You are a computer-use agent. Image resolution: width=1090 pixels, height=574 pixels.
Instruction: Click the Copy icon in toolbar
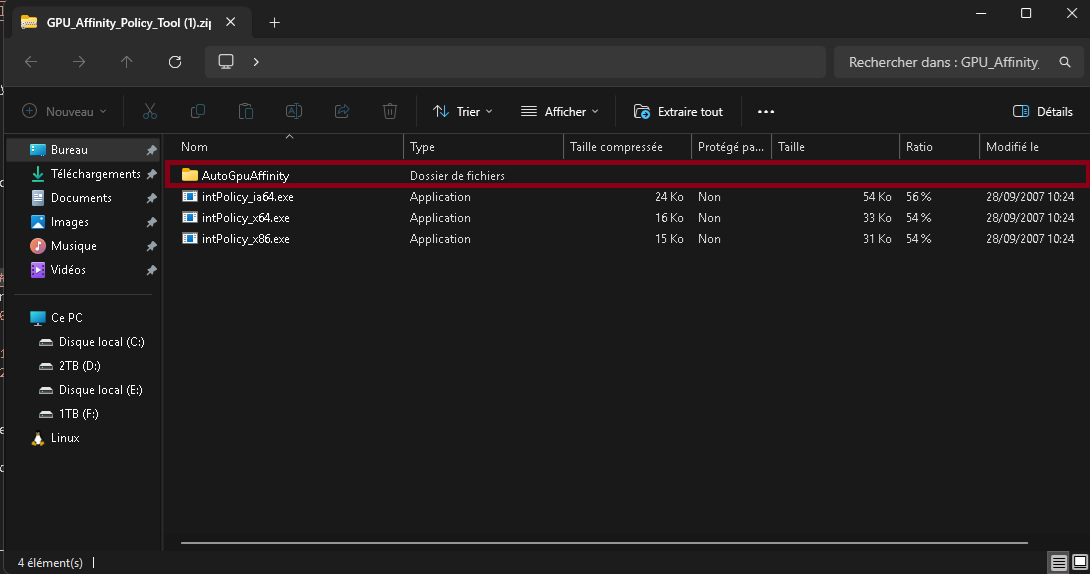click(198, 111)
